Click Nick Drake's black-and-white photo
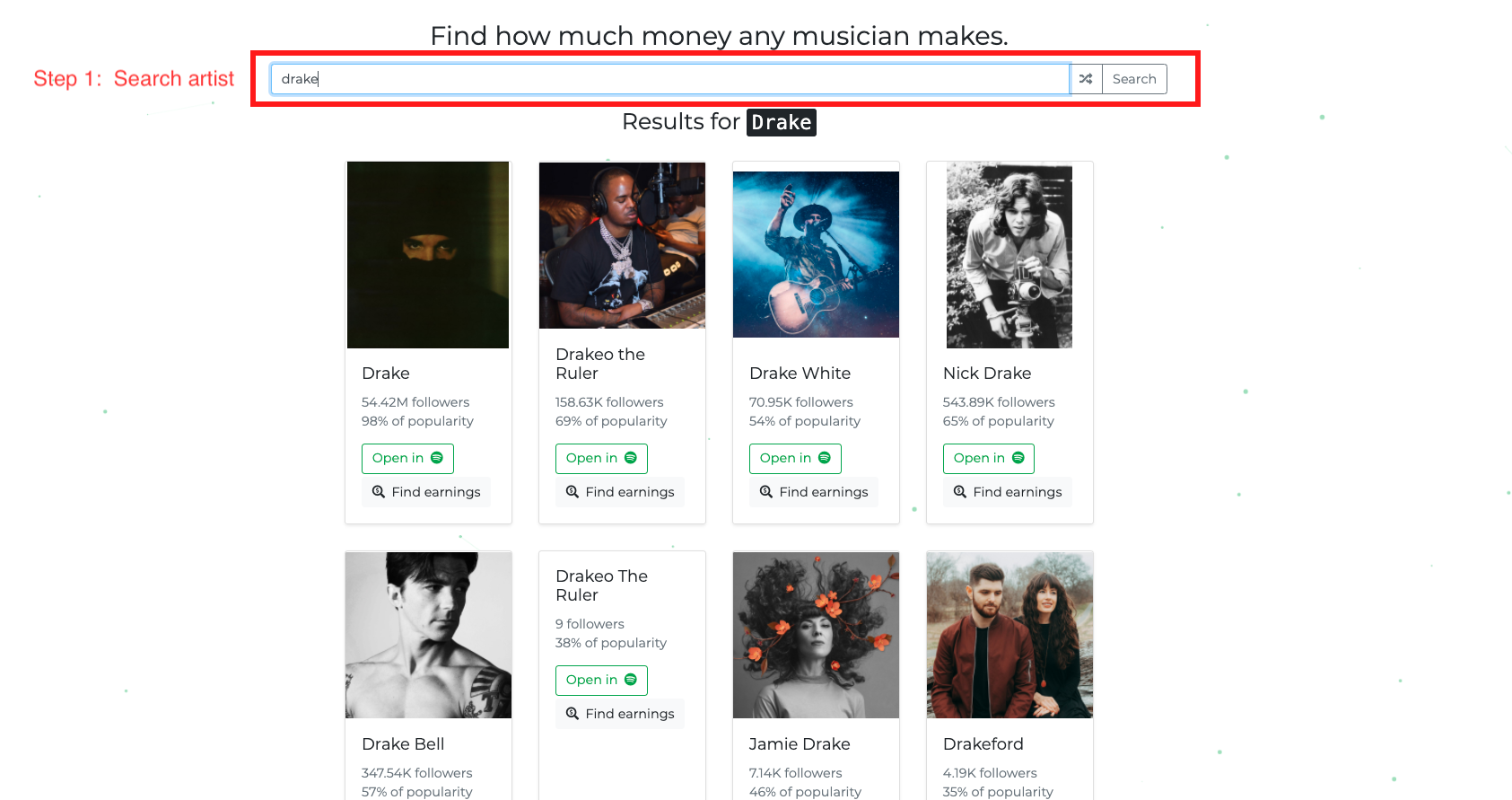 pyautogui.click(x=1009, y=254)
